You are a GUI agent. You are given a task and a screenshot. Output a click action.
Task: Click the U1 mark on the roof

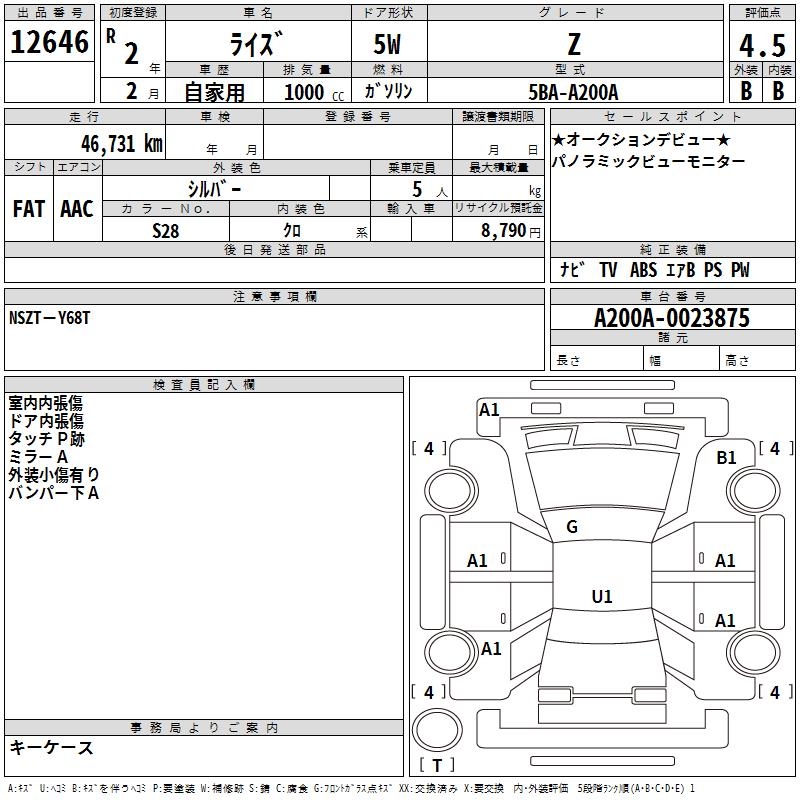pyautogui.click(x=602, y=596)
